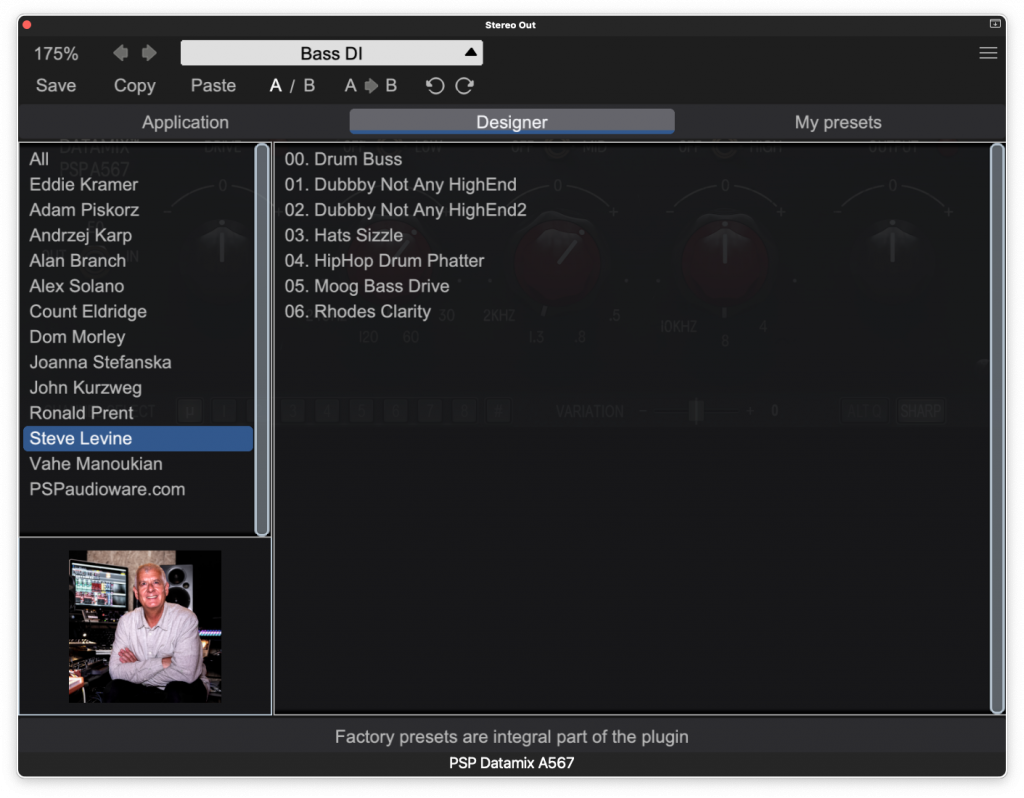Image resolution: width=1024 pixels, height=798 pixels.
Task: Switch to the My presets tab
Action: point(838,122)
